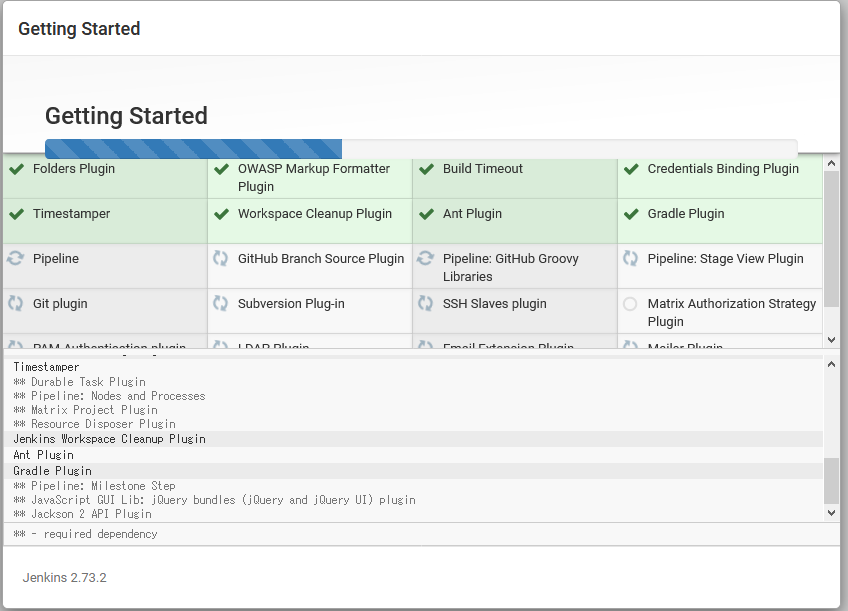The height and width of the screenshot is (611, 848).
Task: Click the Build Timeout cell text
Action: (482, 169)
